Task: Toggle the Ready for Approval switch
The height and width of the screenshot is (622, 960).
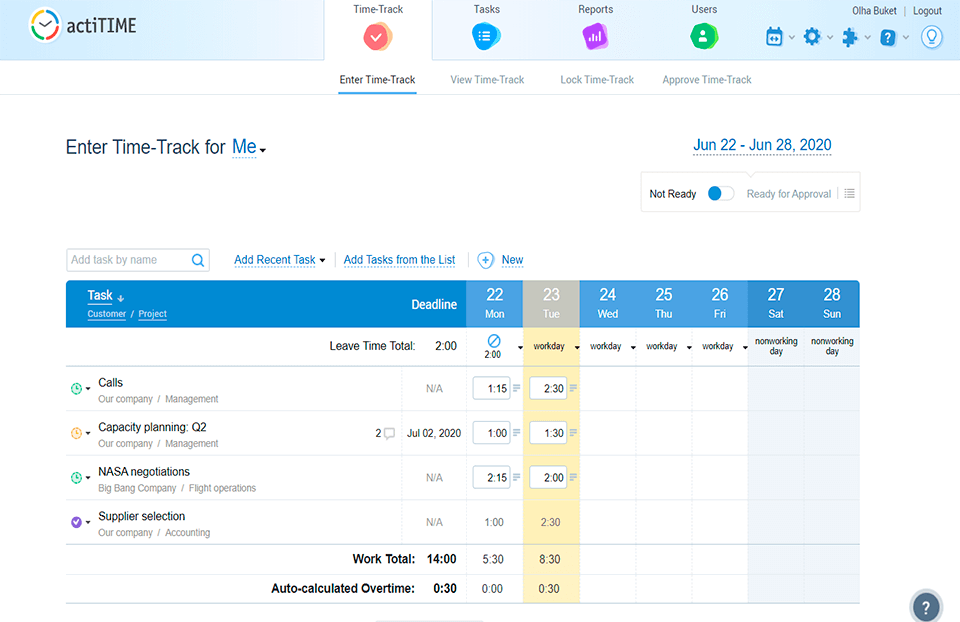Action: (720, 194)
